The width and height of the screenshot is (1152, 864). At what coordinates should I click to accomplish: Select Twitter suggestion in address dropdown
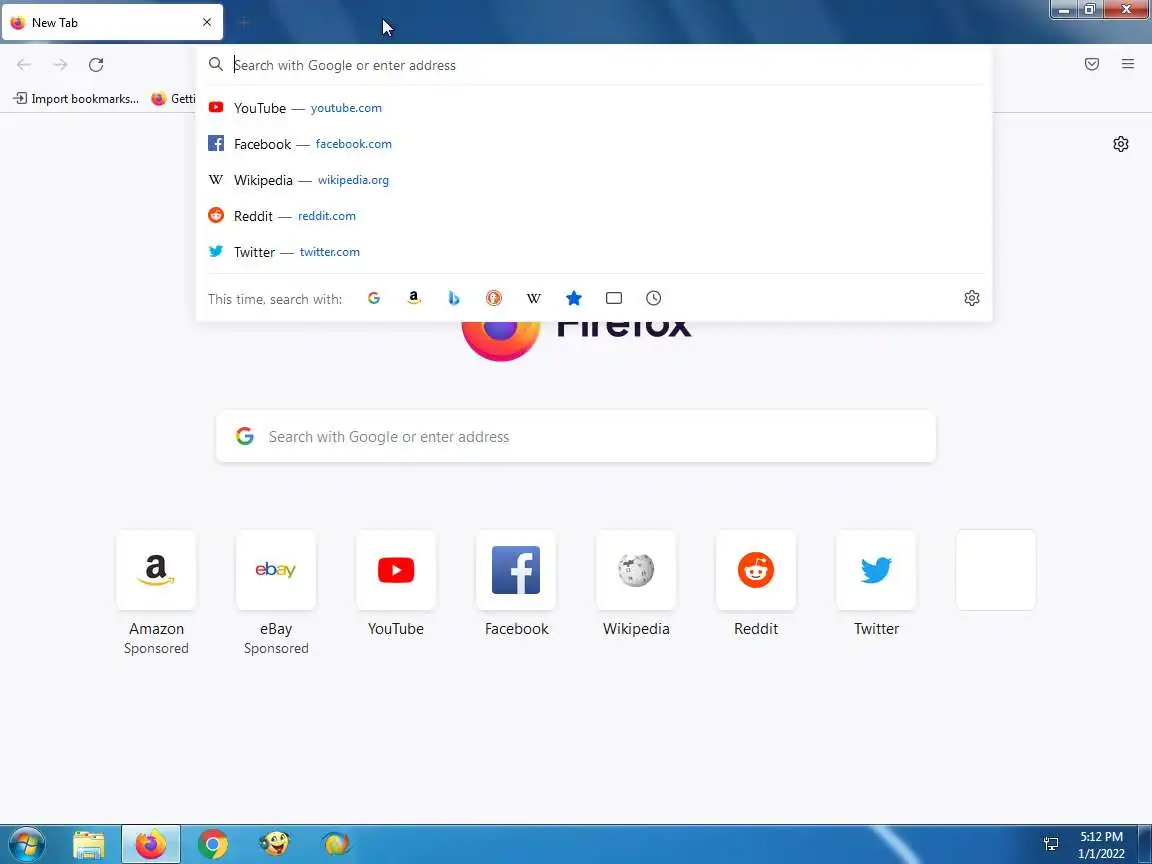tap(594, 252)
